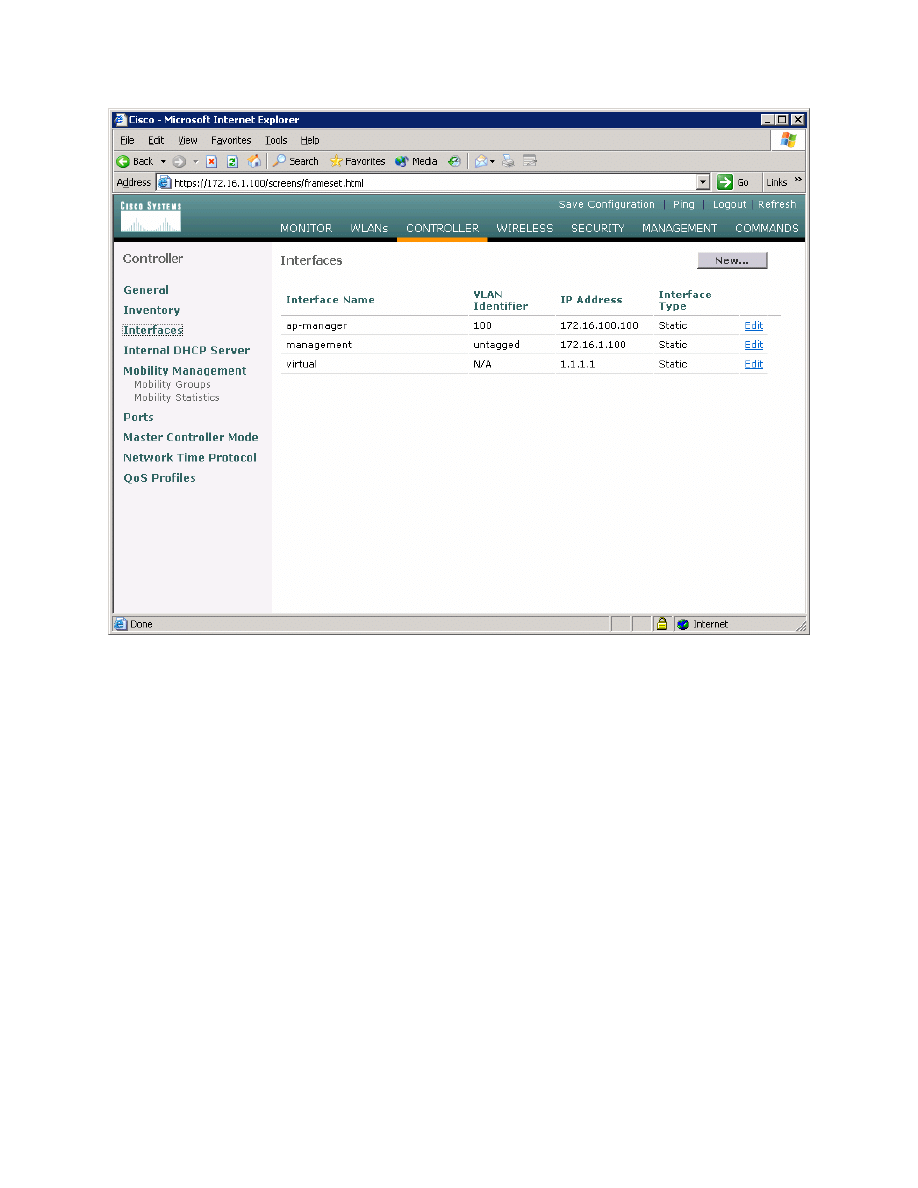
Task: Expand the Back button history dropdown
Action: (x=163, y=162)
